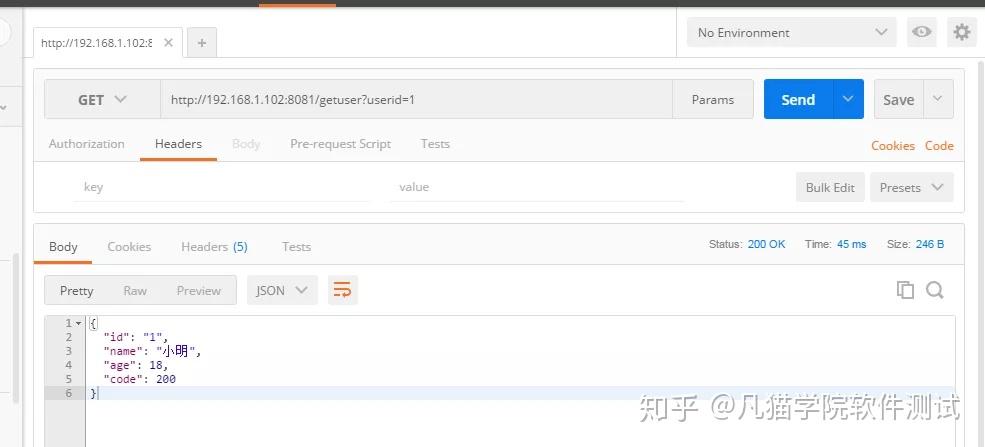Open the Code generation link
Viewport: 985px width, 447px height.
939,146
